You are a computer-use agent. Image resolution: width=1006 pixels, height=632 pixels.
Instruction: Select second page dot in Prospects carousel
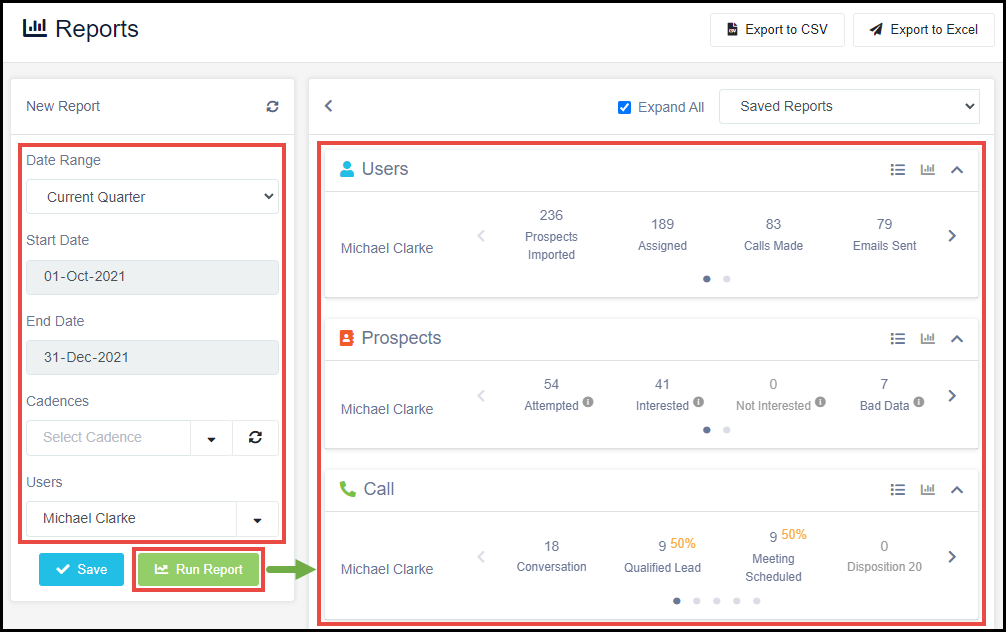point(726,430)
